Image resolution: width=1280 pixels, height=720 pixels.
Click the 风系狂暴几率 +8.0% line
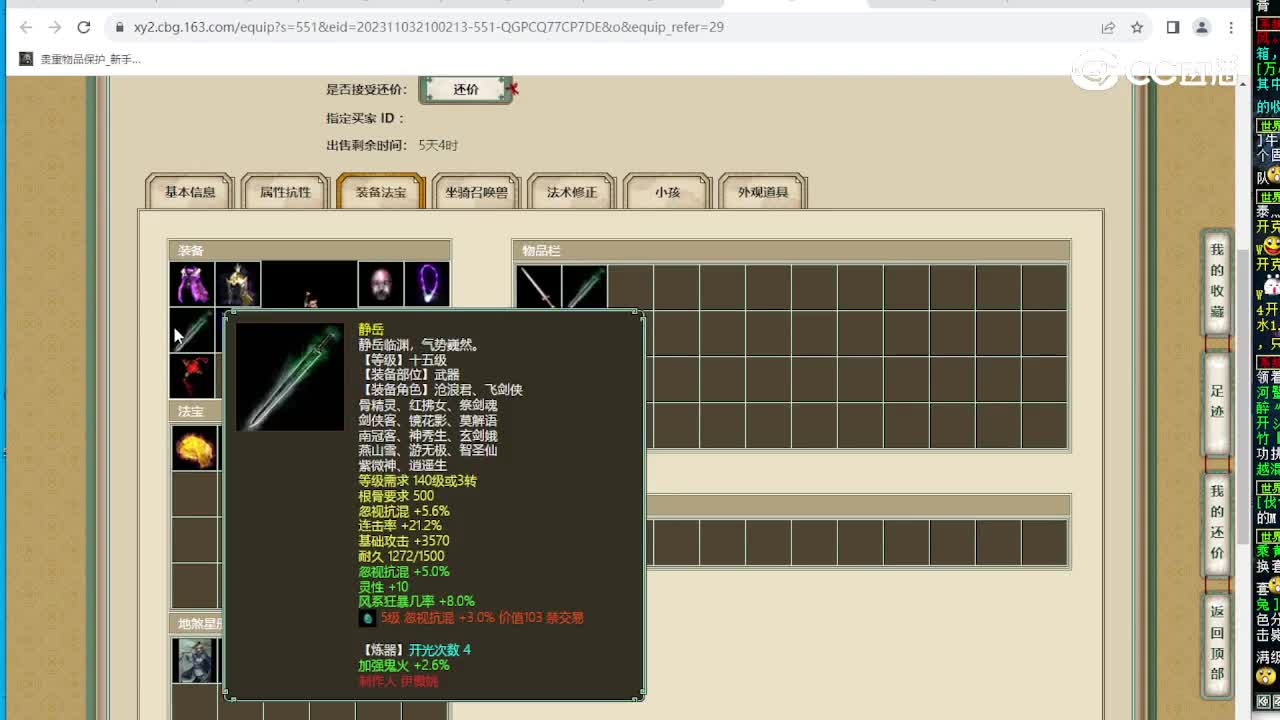click(416, 602)
